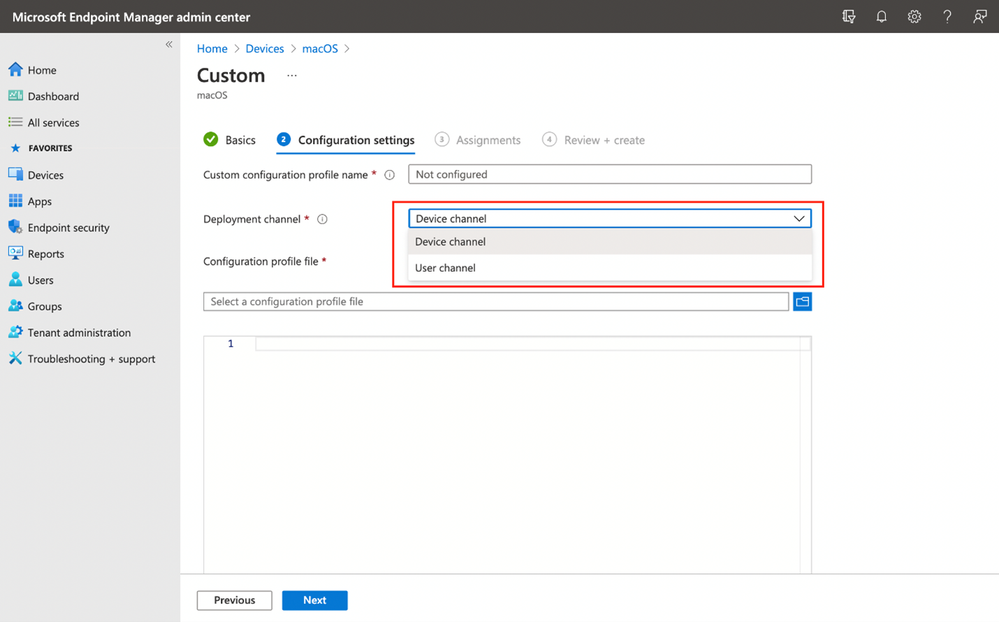Screen dimensions: 999x622
Task: Click the Previous button
Action: click(x=234, y=600)
